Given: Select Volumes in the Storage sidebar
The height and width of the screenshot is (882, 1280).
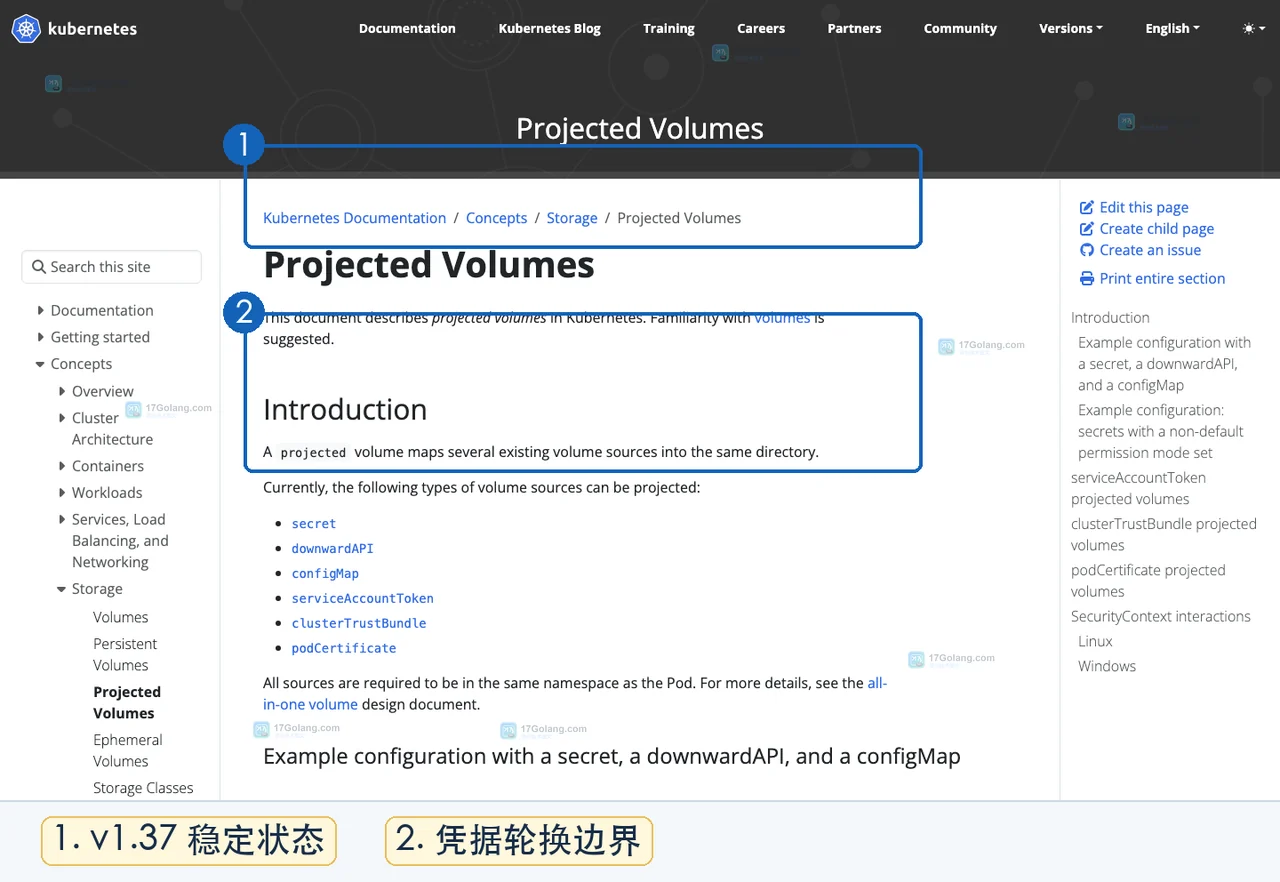Looking at the screenshot, I should pyautogui.click(x=120, y=617).
